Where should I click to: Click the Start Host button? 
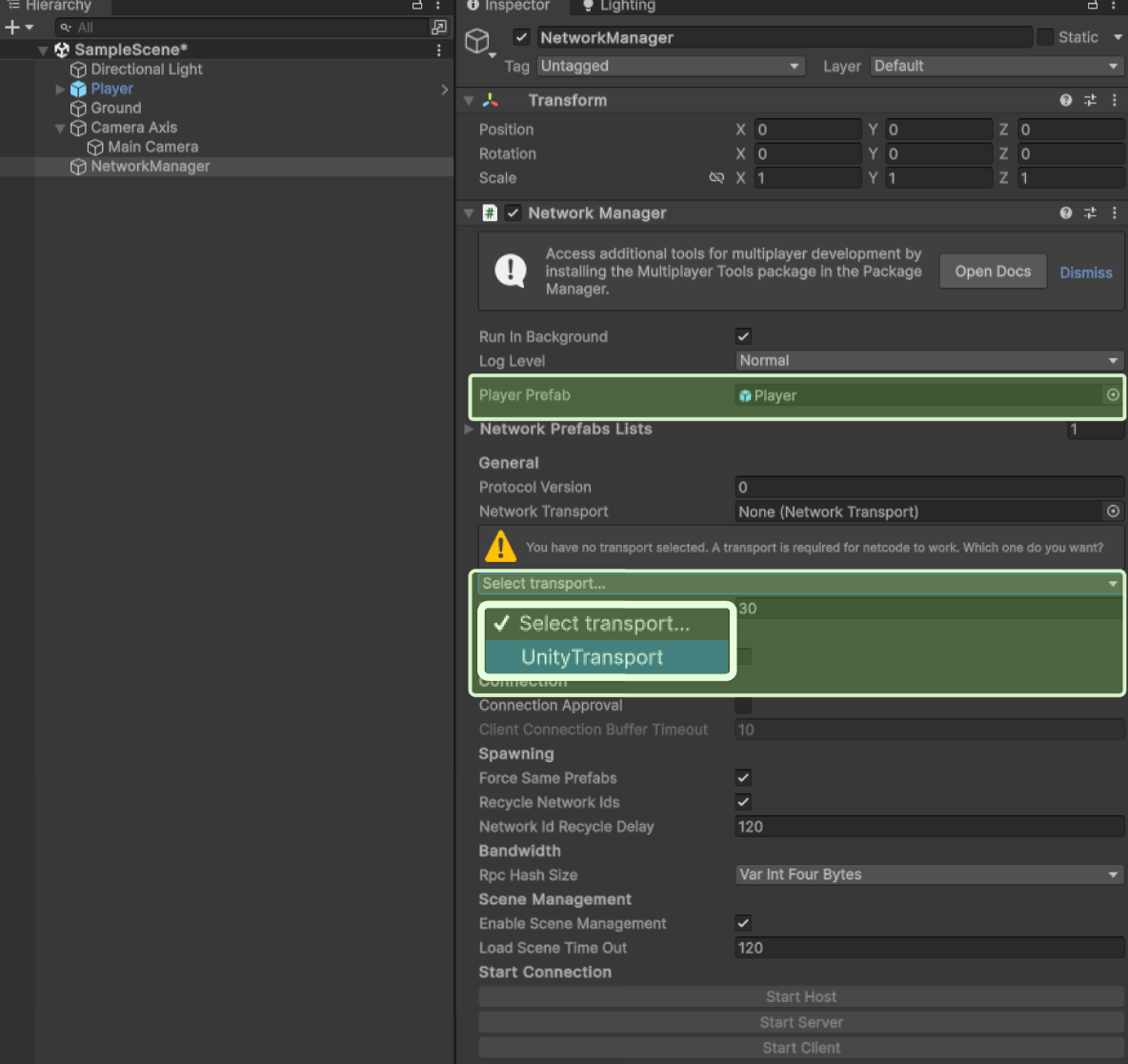tap(800, 997)
